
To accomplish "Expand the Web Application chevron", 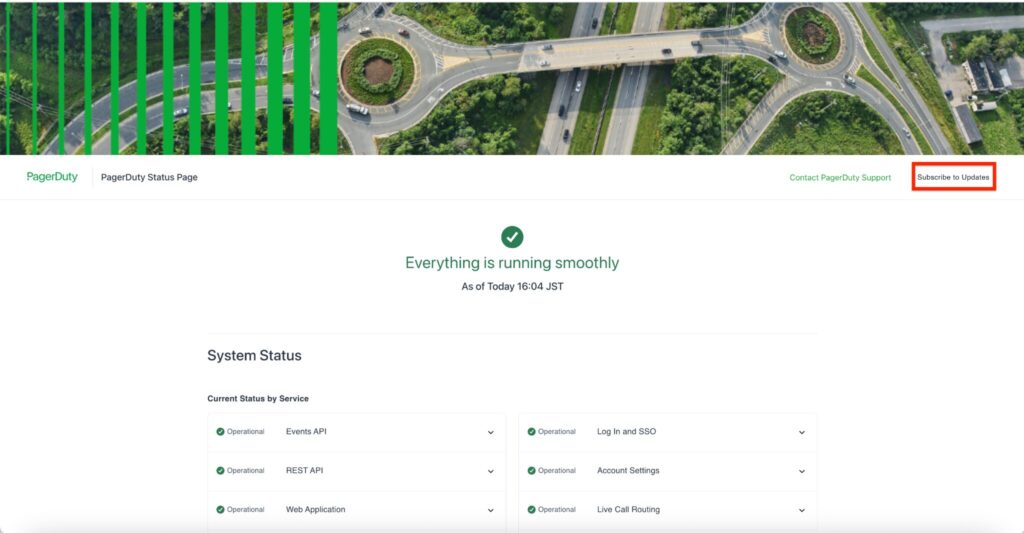I will point(490,510).
